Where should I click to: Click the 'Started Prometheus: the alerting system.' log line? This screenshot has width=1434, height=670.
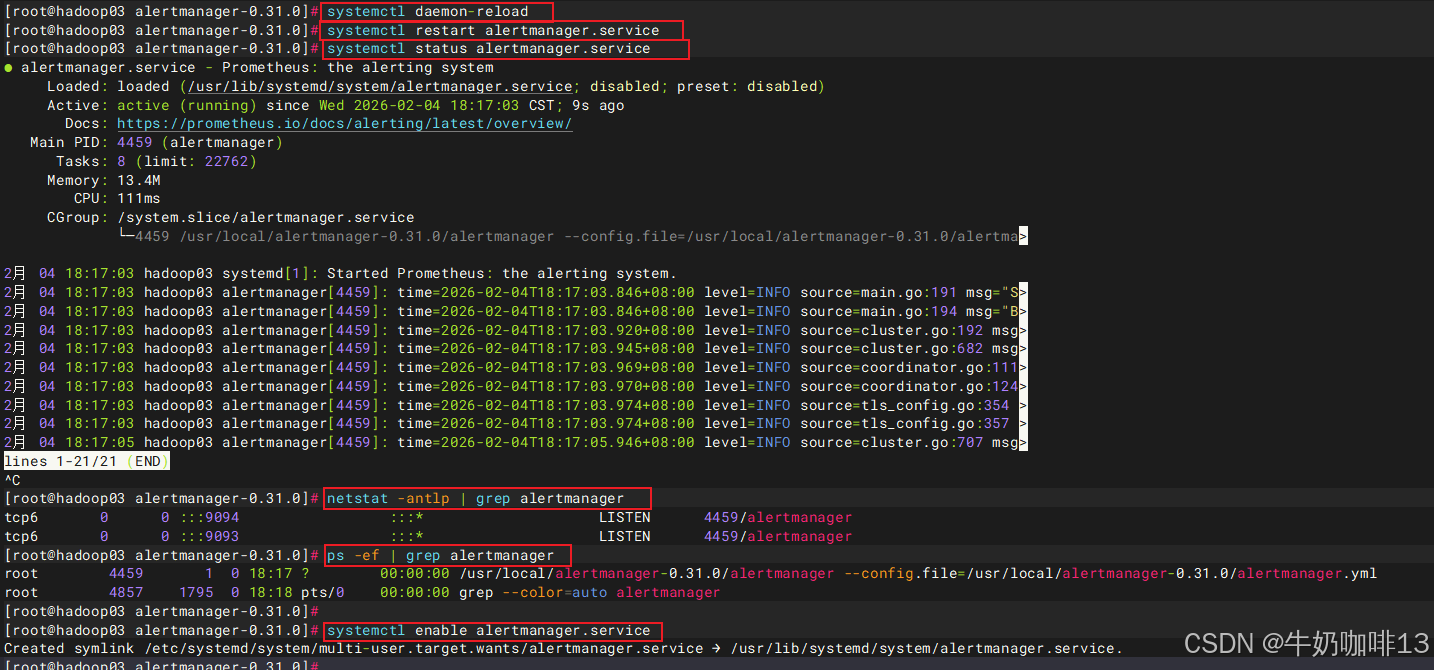click(x=340, y=273)
